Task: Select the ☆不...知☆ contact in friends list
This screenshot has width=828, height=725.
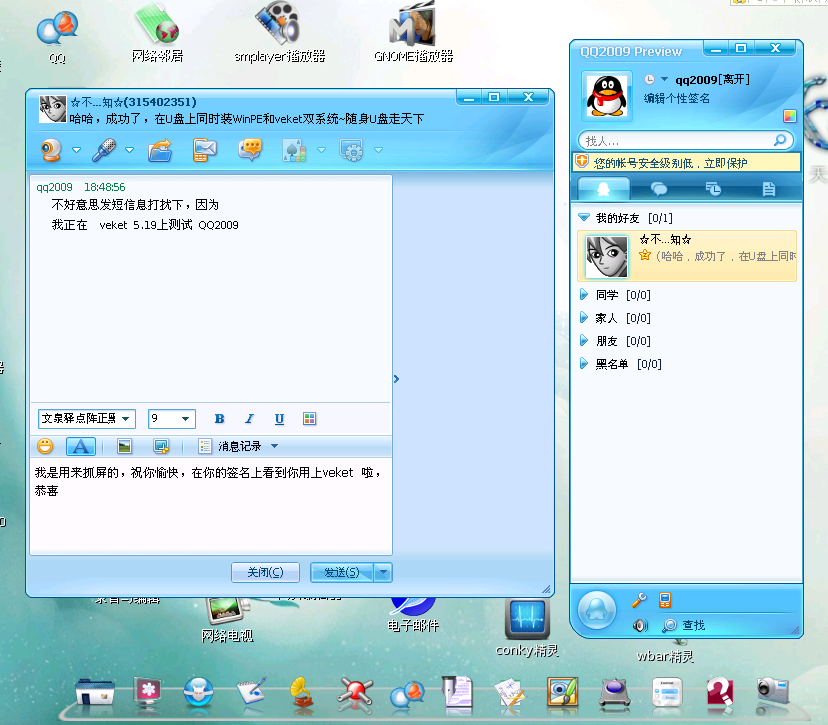Action: coord(687,256)
